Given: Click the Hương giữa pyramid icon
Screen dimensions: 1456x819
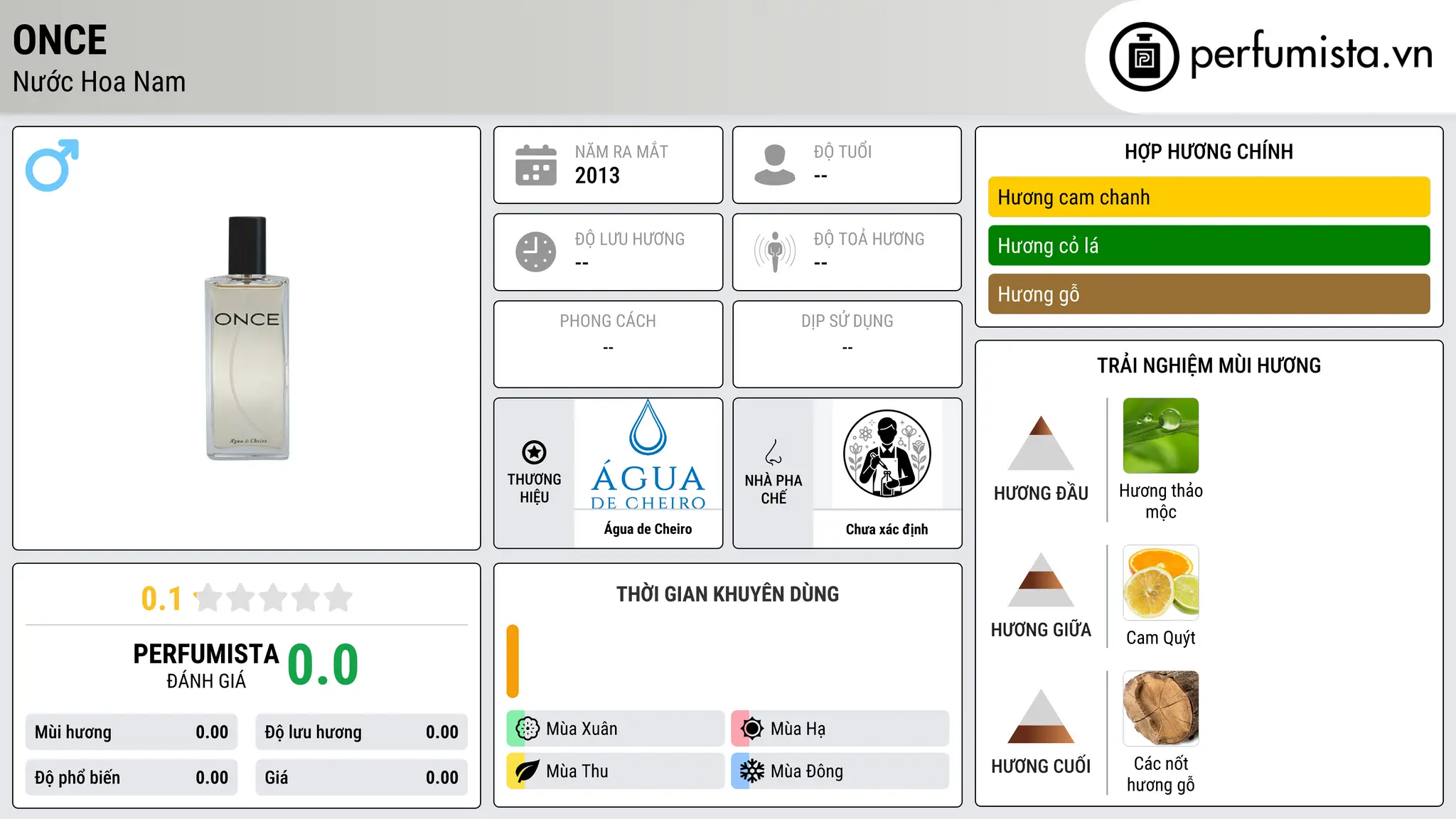Looking at the screenshot, I should [1041, 579].
